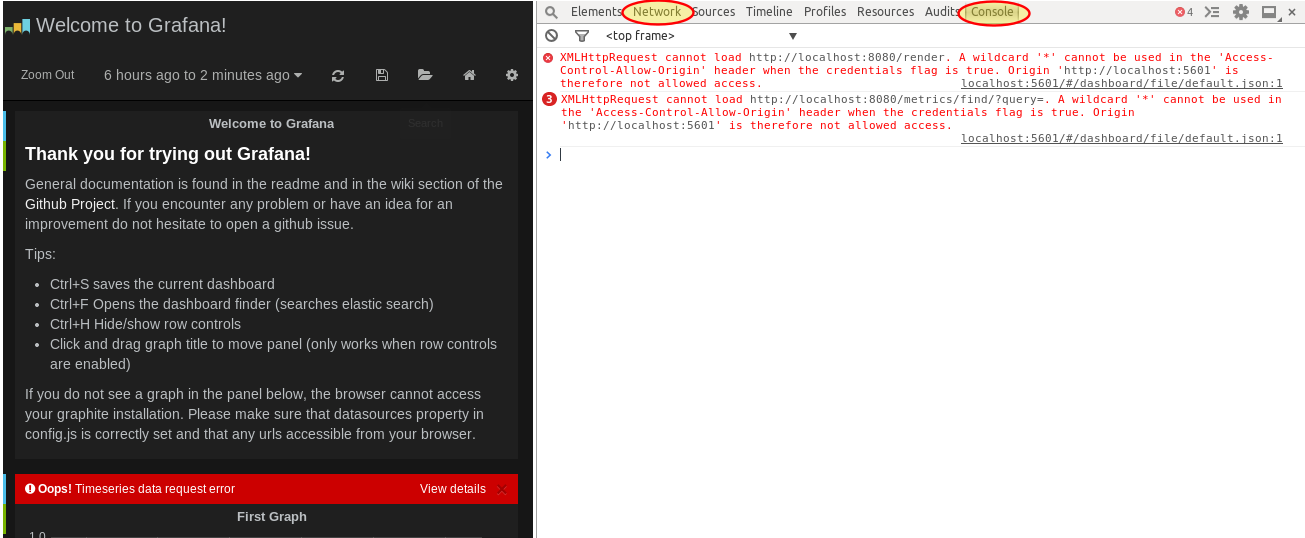Open the dashboard finder folder icon
This screenshot has height=538, width=1305.
coord(425,75)
